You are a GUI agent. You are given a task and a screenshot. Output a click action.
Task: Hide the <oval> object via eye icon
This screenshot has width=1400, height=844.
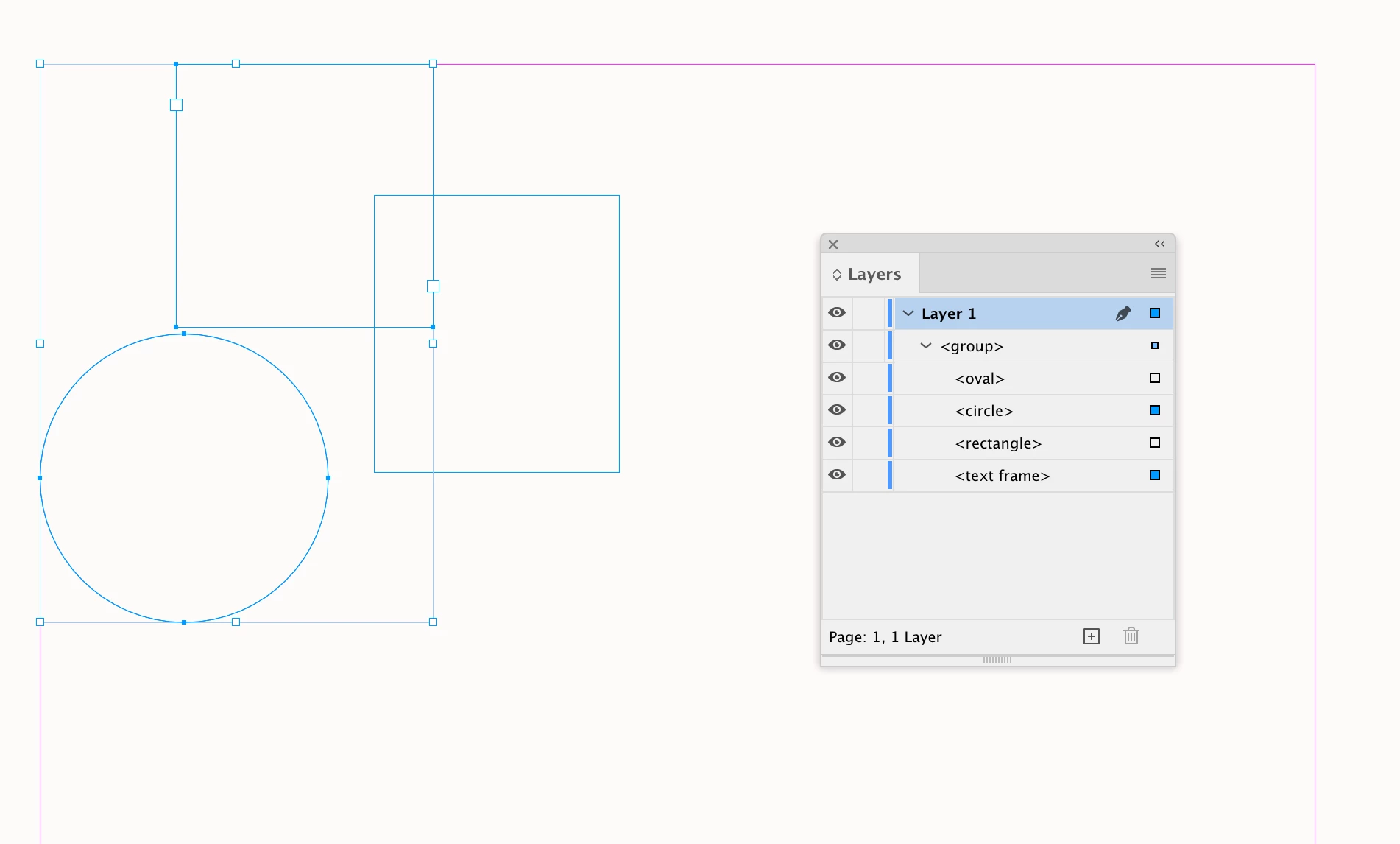(x=837, y=378)
